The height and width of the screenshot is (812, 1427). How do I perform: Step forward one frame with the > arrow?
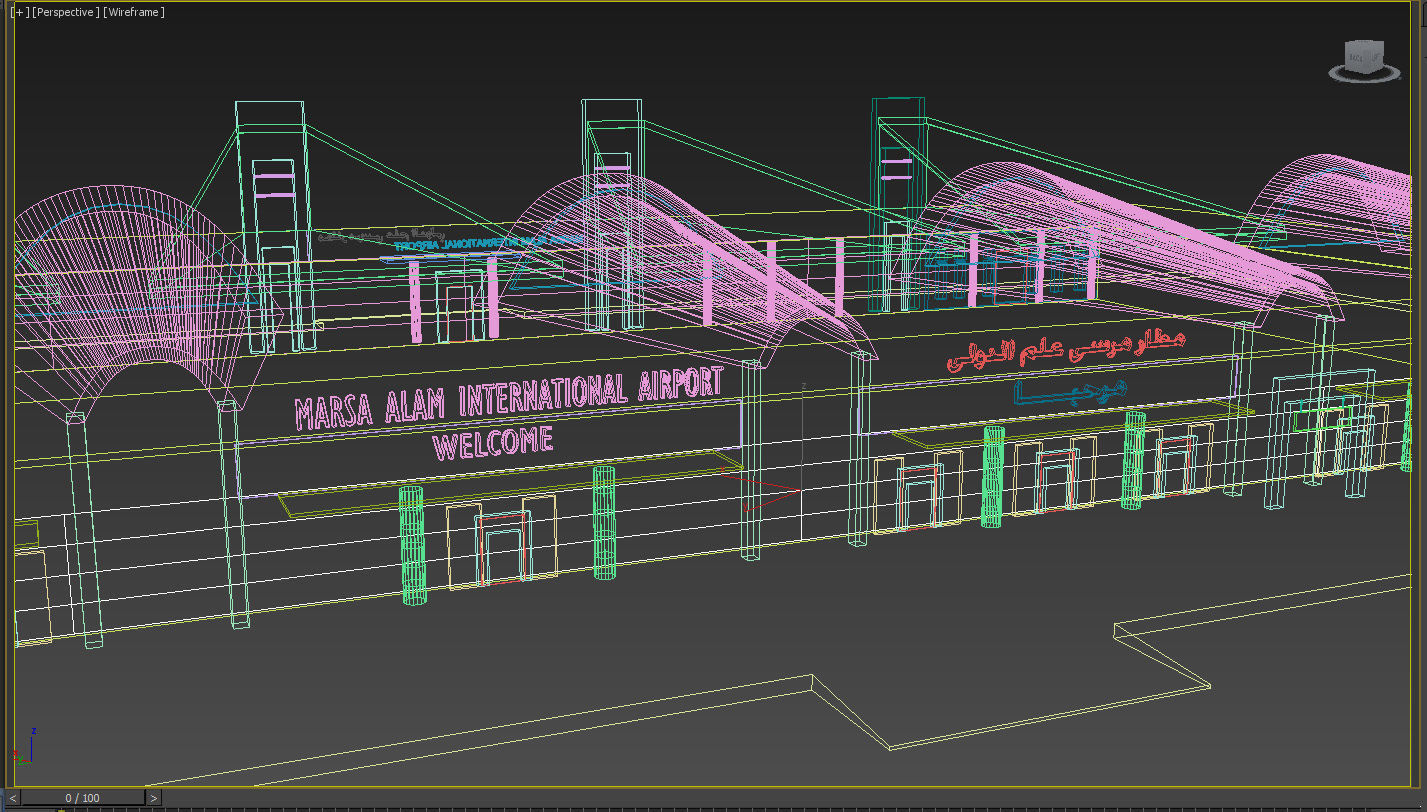[x=153, y=798]
